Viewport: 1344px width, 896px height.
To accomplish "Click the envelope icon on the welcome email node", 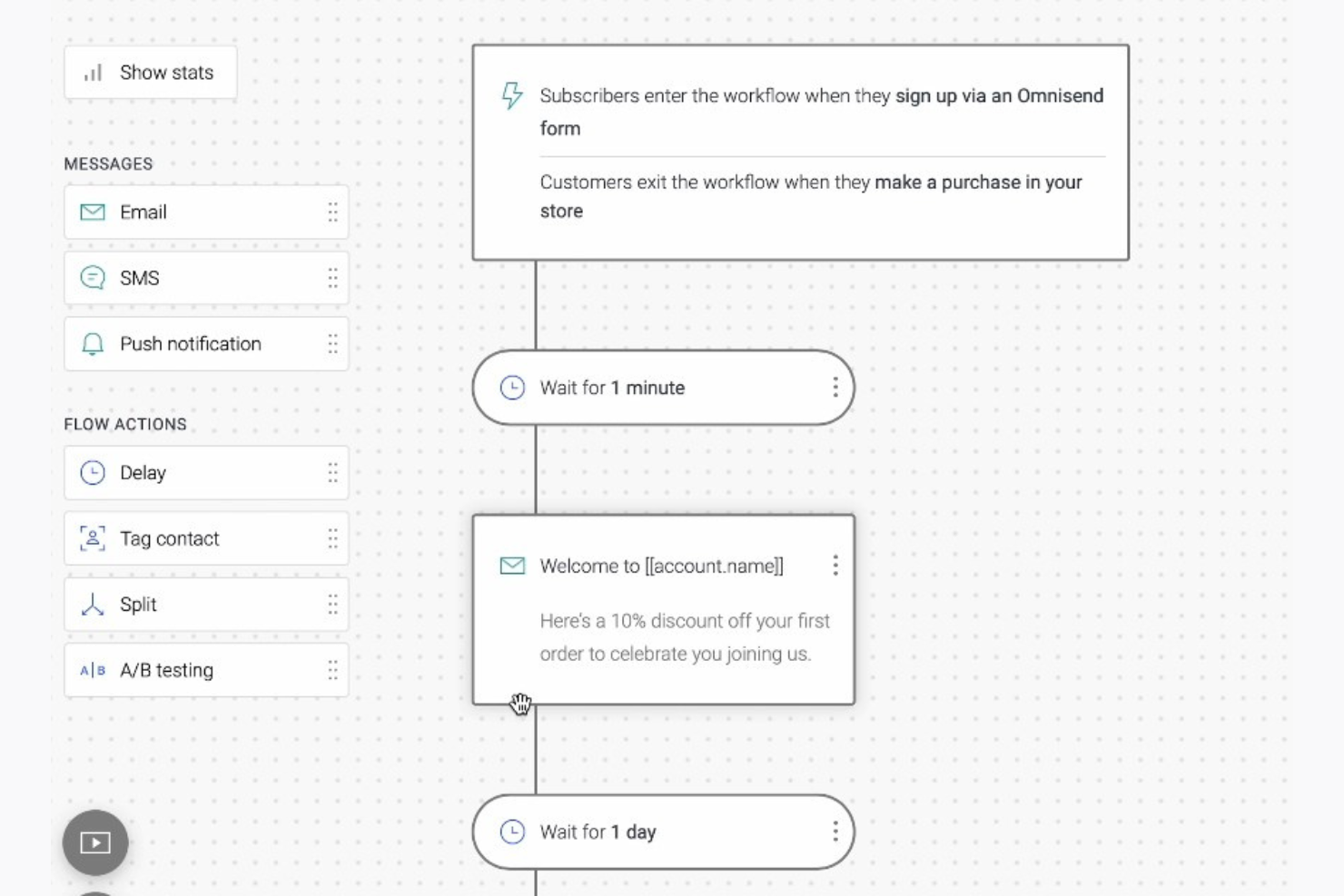I will coord(511,565).
